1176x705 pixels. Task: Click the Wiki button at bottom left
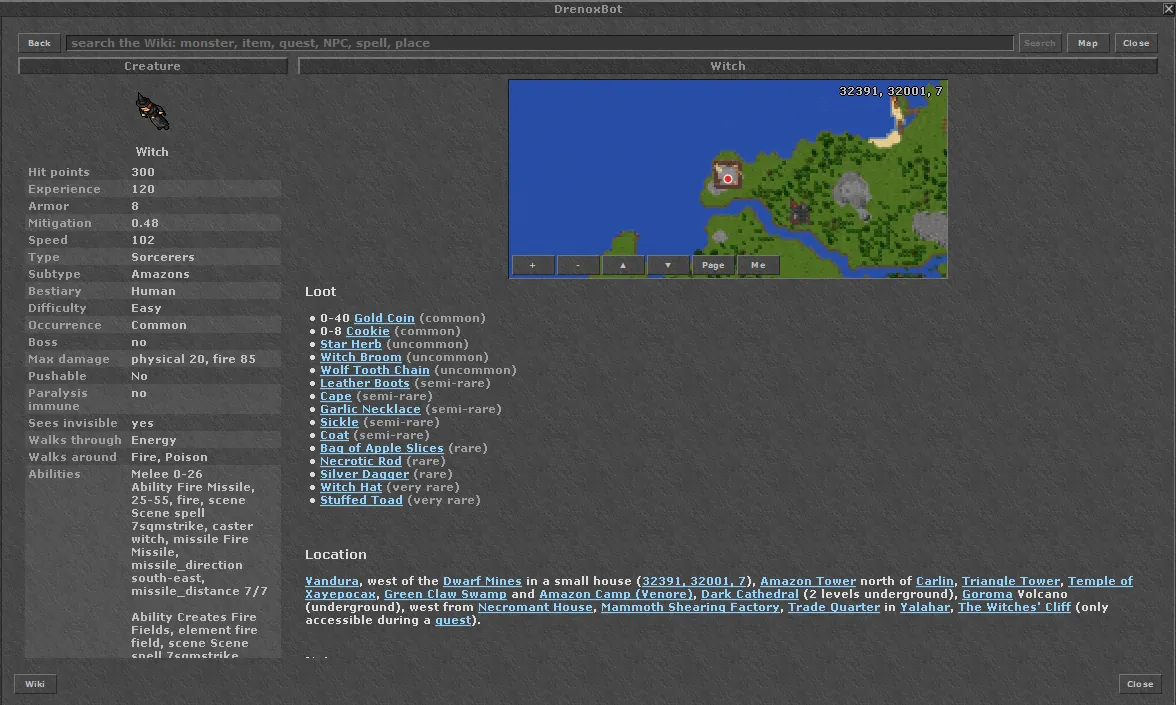tap(34, 684)
